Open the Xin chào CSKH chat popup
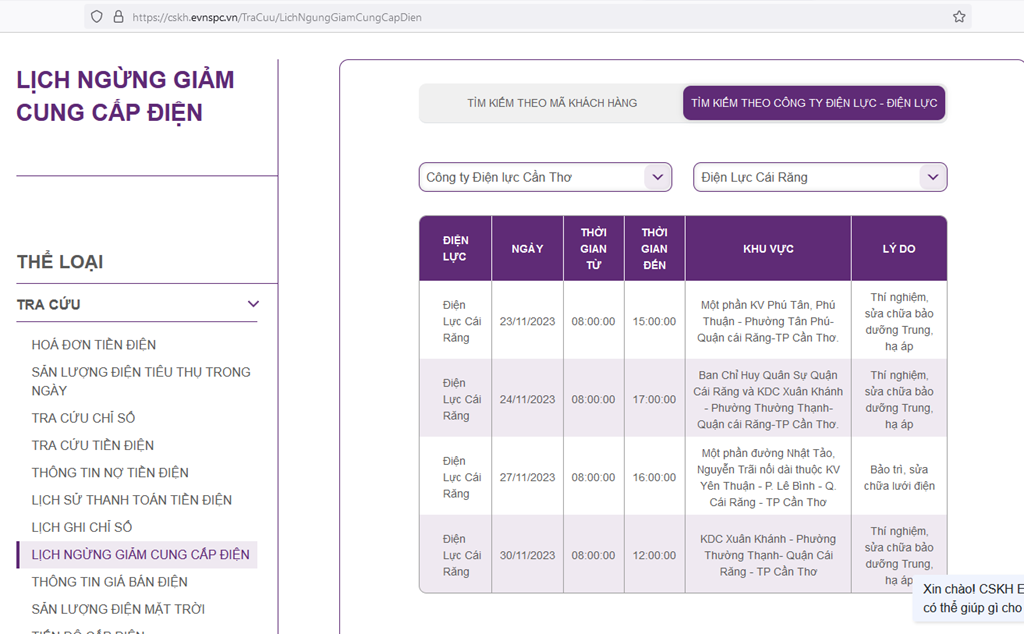 [969, 598]
